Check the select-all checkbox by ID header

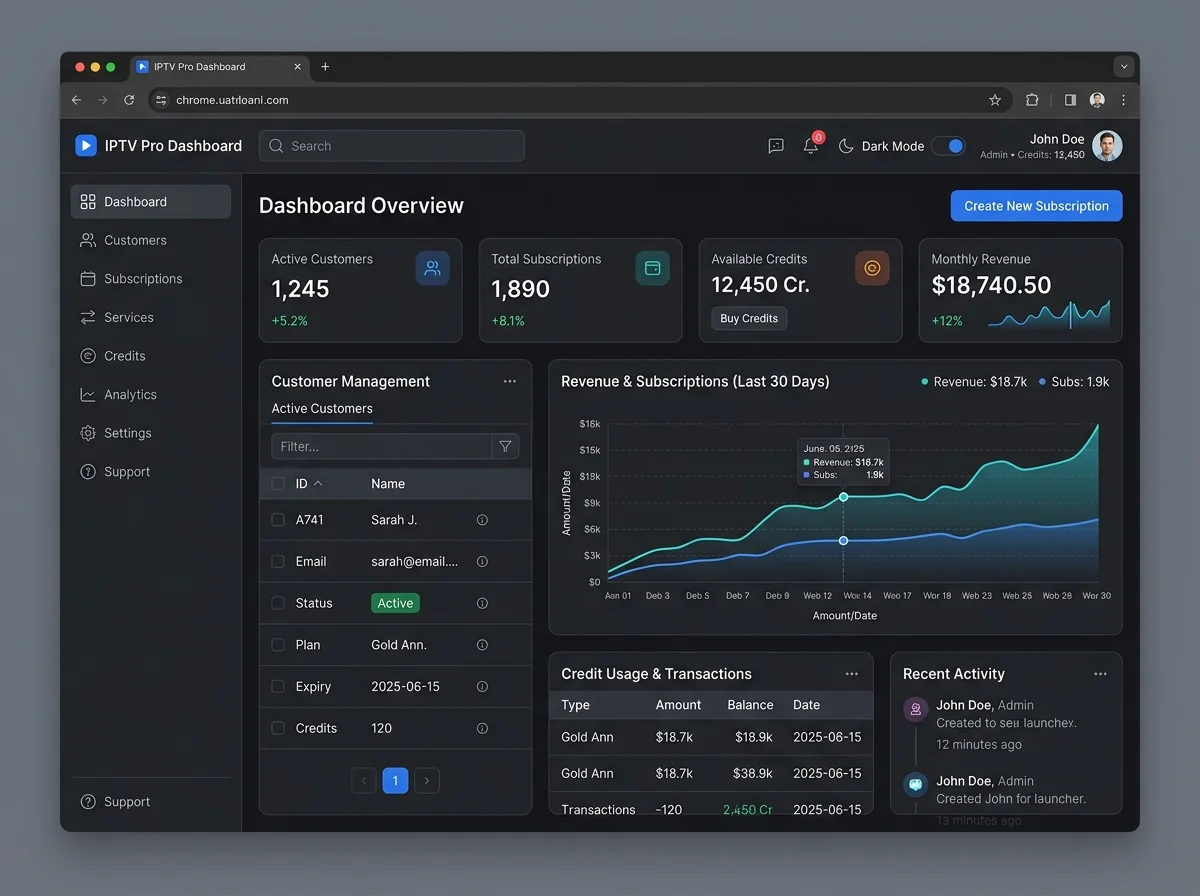(278, 484)
